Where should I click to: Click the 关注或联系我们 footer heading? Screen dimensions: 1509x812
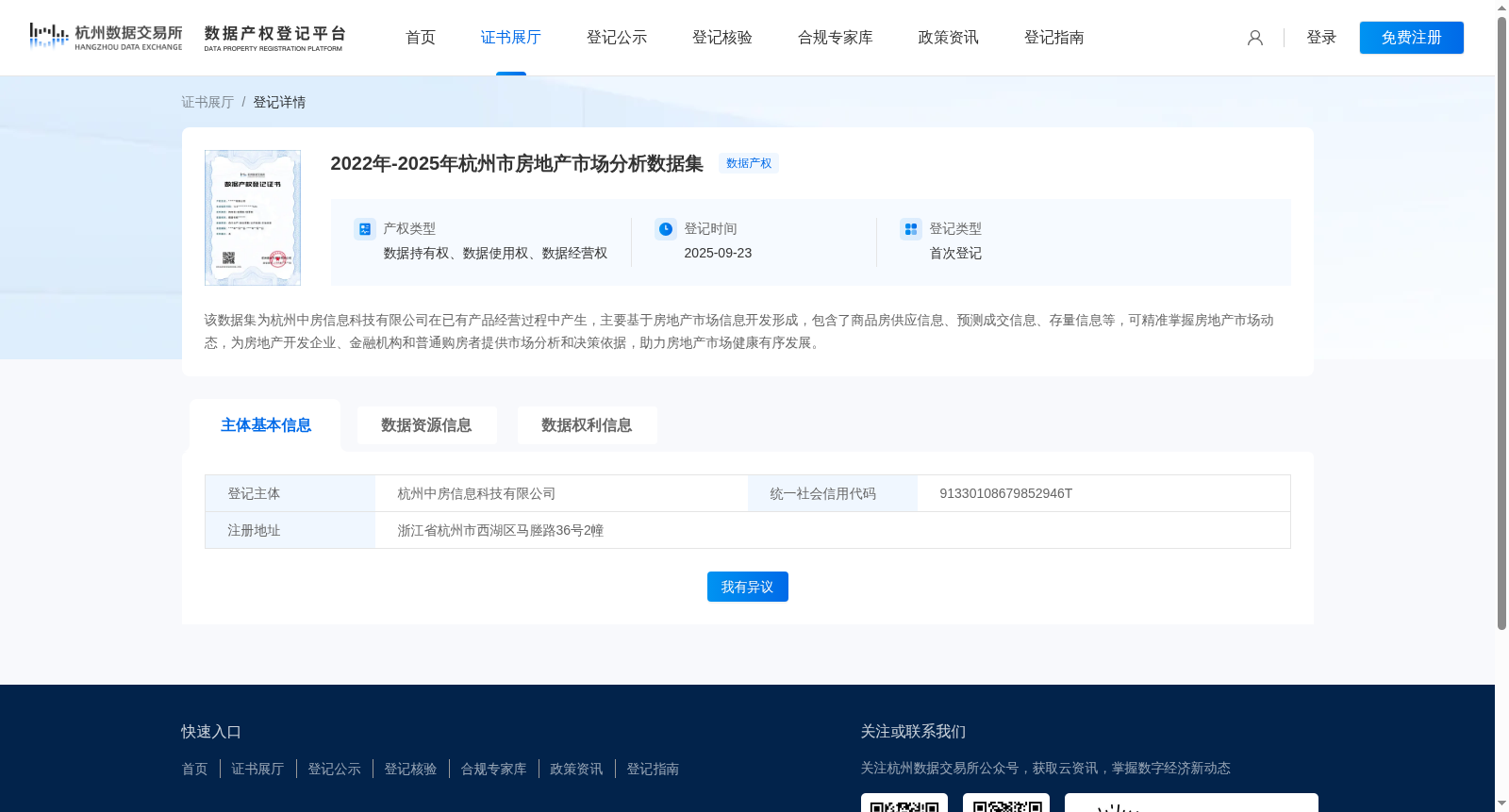click(x=913, y=732)
